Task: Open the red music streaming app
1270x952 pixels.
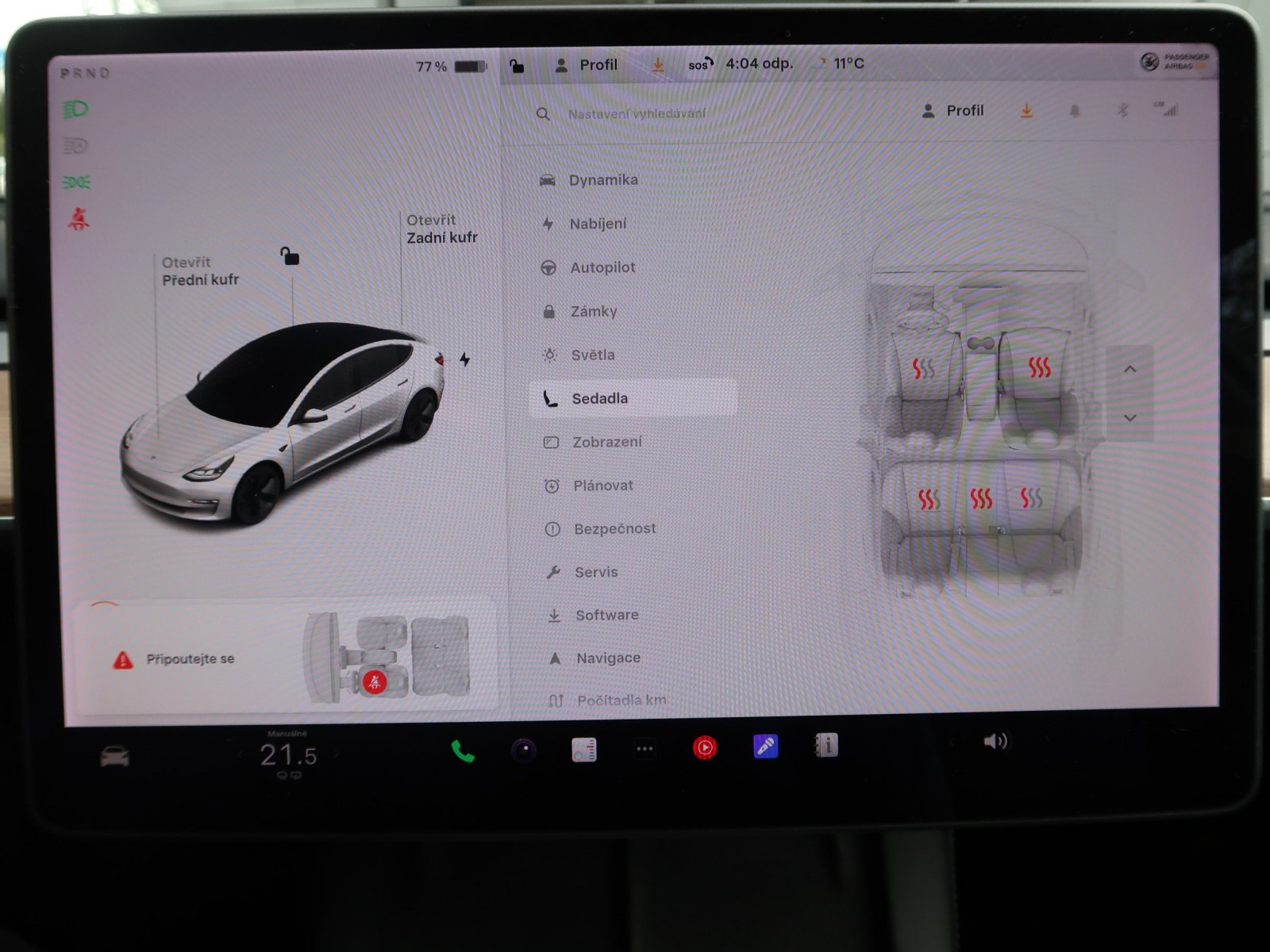Action: pyautogui.click(x=705, y=747)
